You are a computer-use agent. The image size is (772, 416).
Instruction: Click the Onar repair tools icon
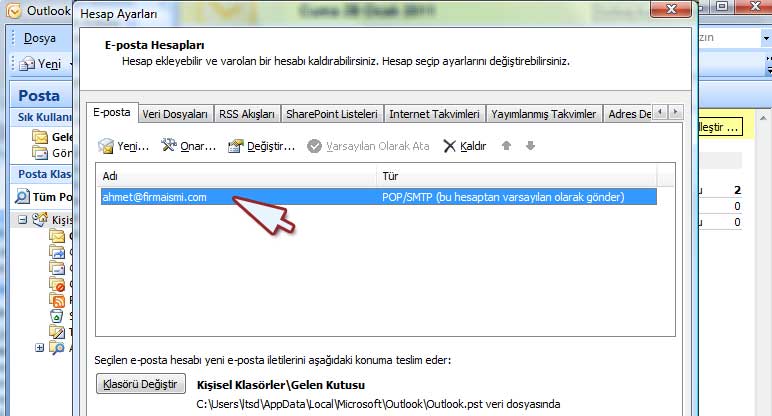[169, 145]
